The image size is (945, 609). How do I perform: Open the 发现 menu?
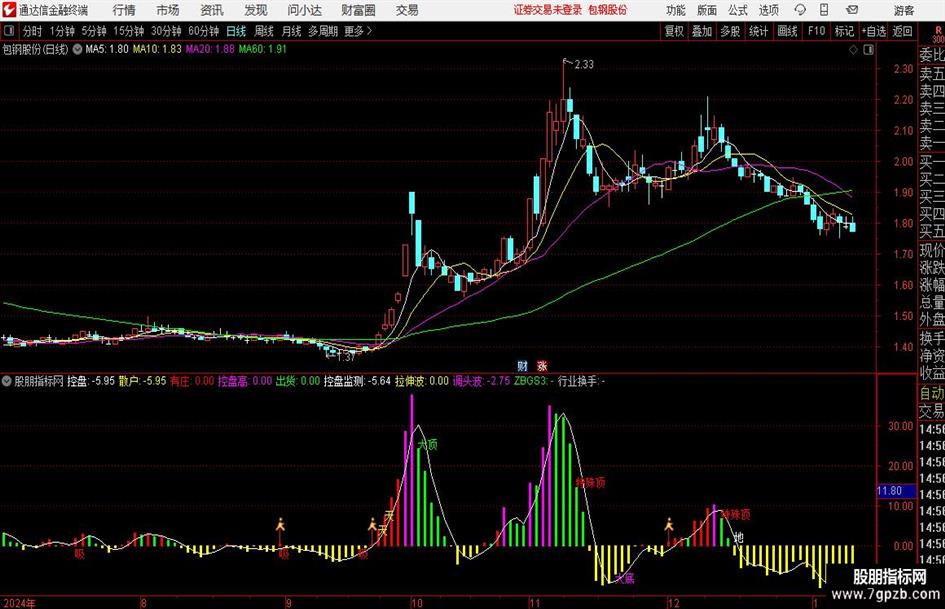tap(256, 10)
